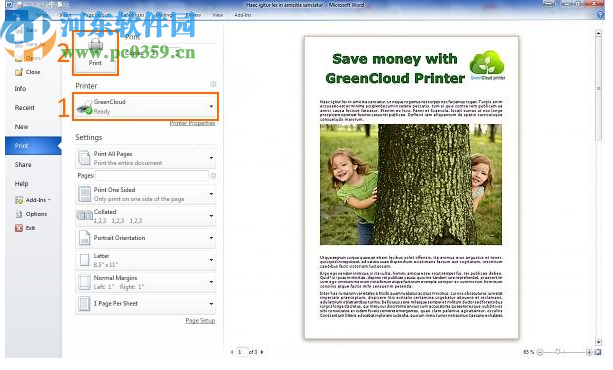613x370 pixels.
Task: Open the Page Setup link
Action: tap(200, 321)
